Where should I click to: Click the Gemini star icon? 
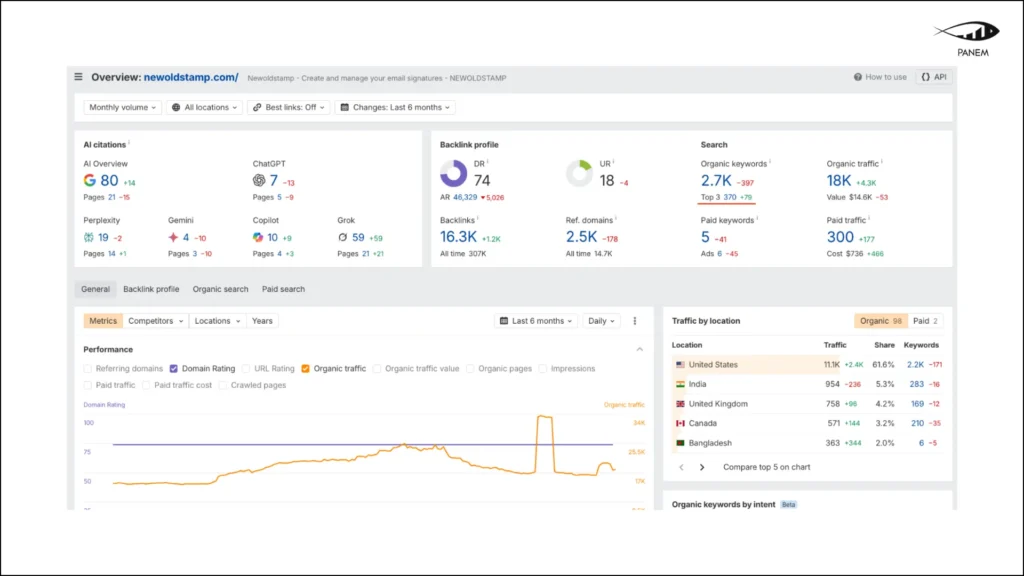tap(173, 238)
